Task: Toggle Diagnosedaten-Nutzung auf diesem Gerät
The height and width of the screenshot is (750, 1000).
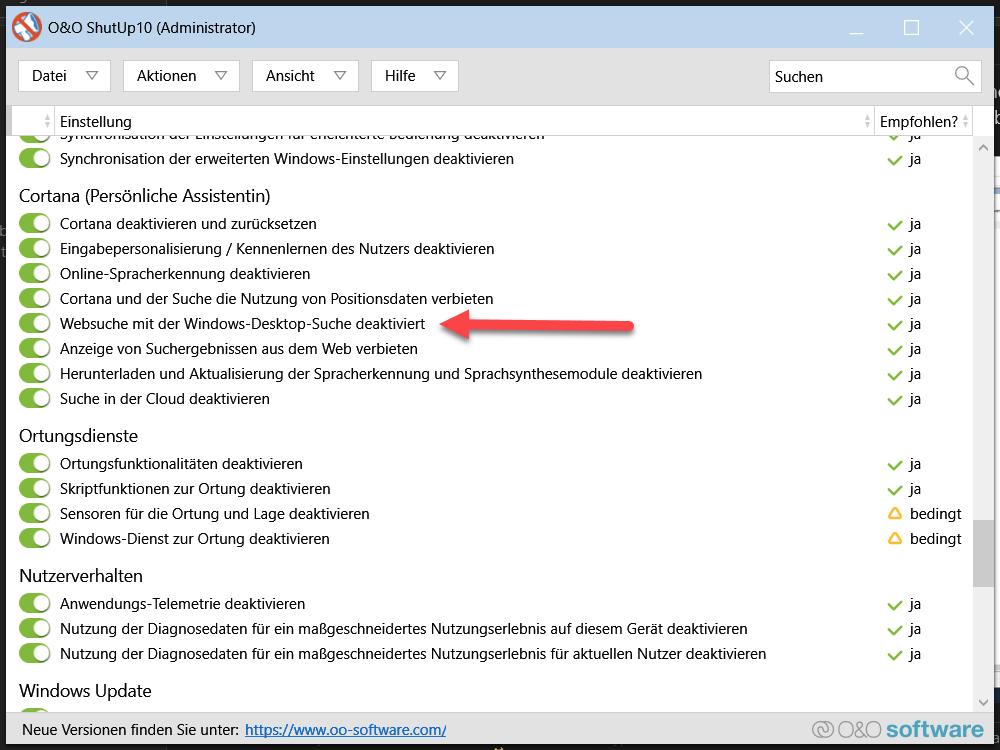Action: [34, 629]
